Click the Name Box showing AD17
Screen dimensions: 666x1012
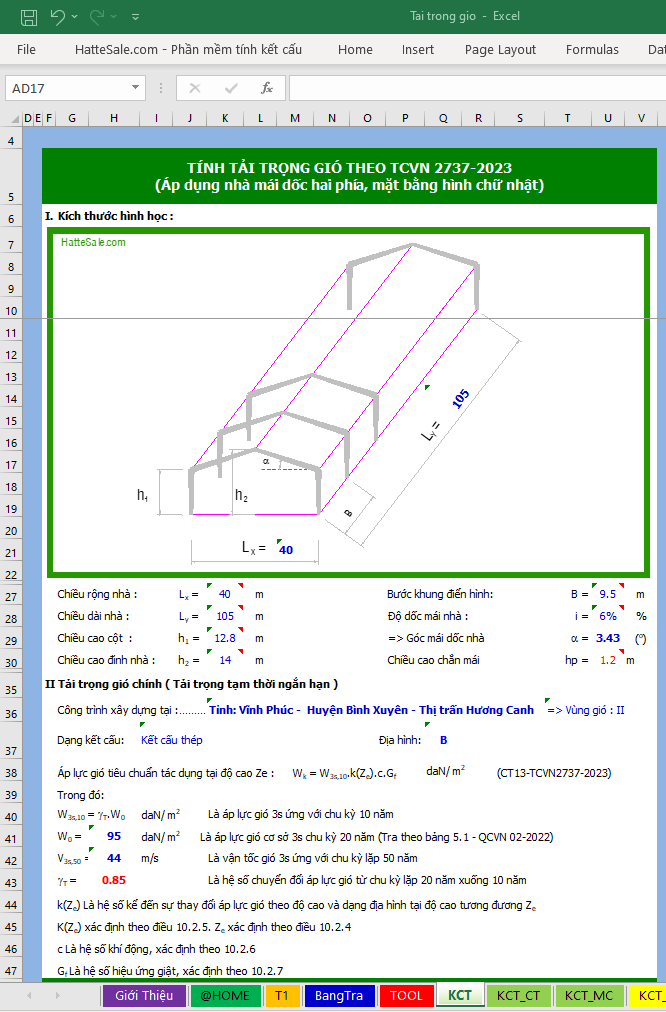68,88
